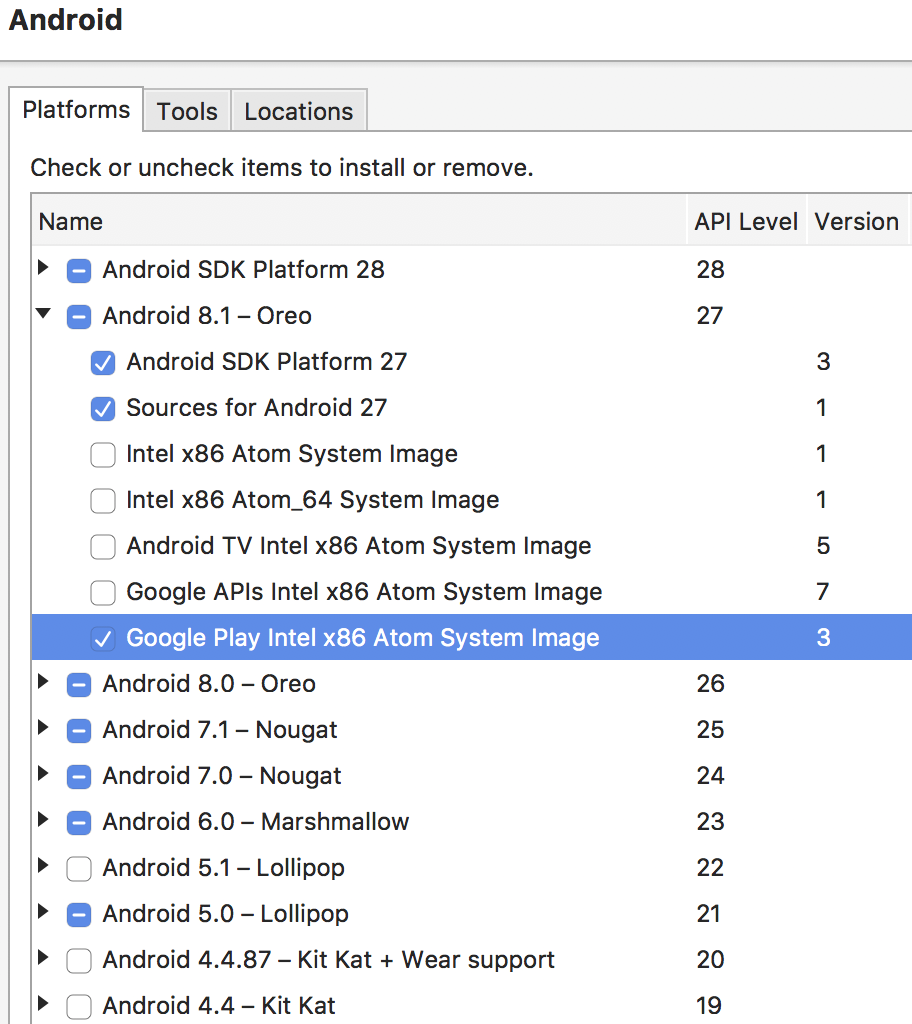Select the 'Android 8.1 – Oreo' row label
This screenshot has height=1024, width=912.
207,316
